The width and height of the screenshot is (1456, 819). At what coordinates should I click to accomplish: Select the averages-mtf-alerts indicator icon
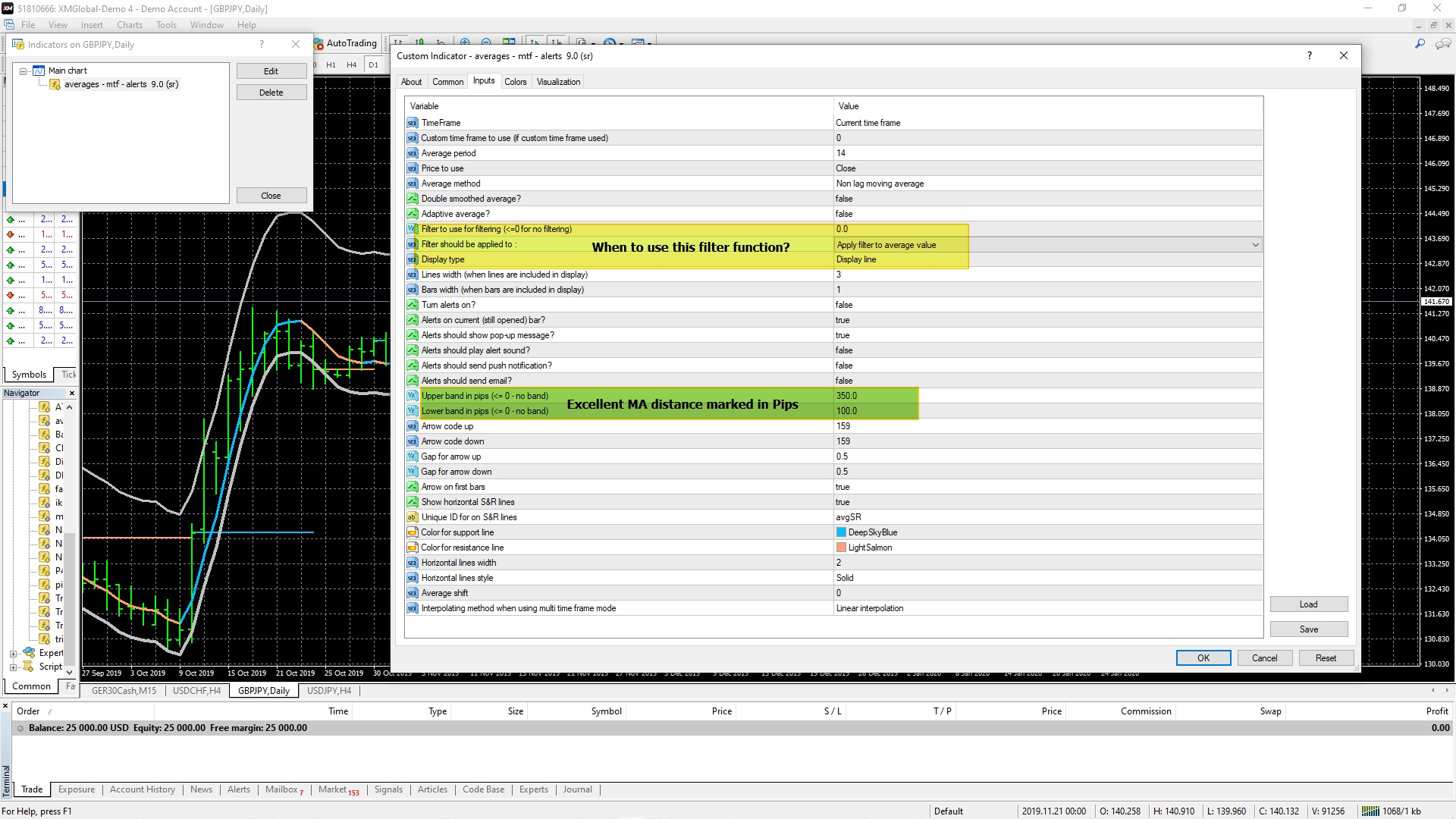coord(55,84)
